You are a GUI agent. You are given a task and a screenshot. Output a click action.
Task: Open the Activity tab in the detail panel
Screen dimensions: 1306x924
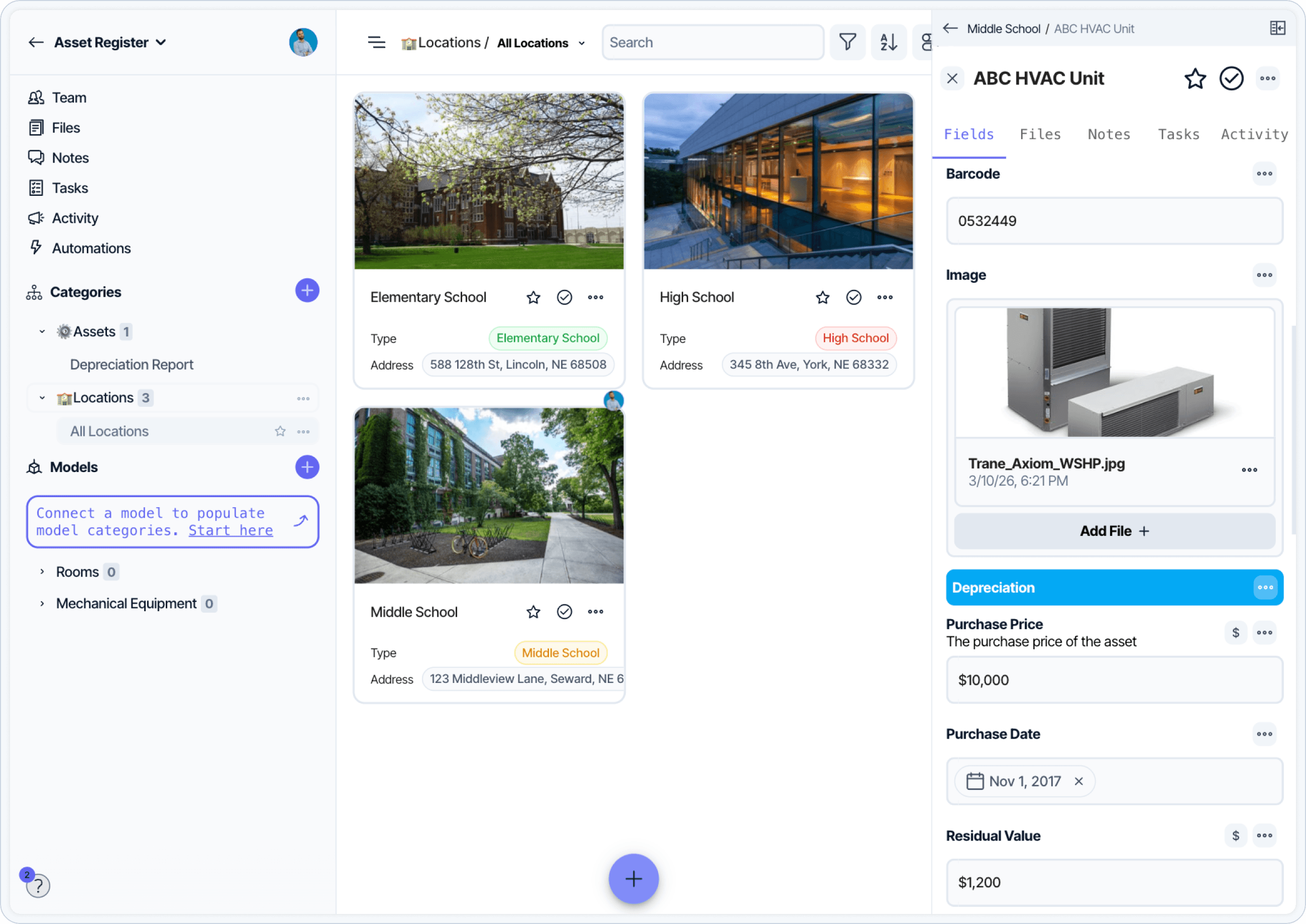1254,134
